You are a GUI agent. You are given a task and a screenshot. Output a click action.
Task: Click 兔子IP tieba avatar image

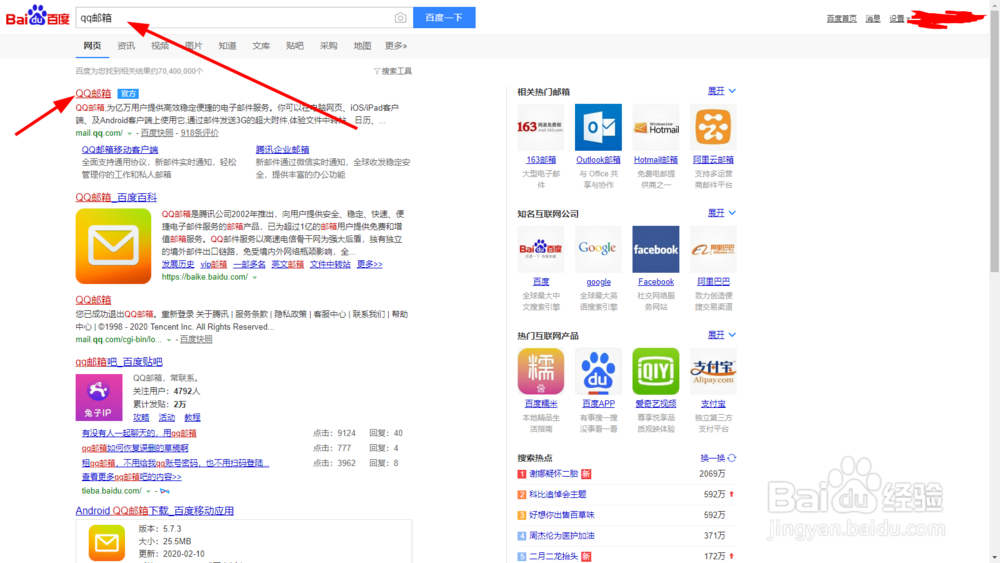(99, 397)
